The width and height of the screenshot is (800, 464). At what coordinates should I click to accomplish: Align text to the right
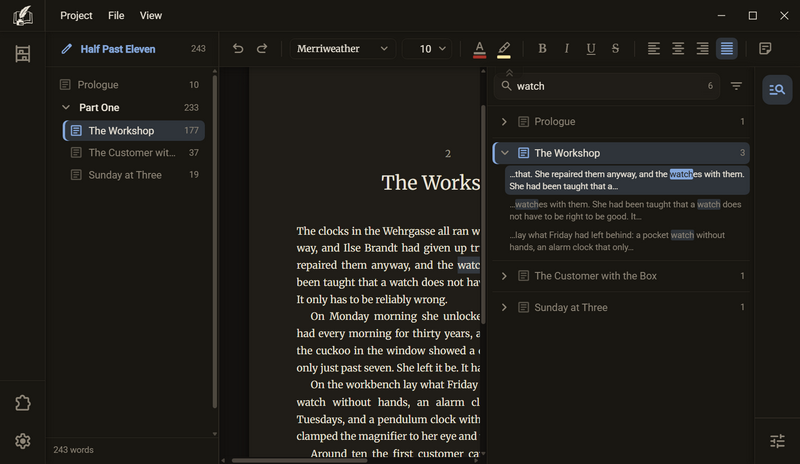pyautogui.click(x=703, y=48)
